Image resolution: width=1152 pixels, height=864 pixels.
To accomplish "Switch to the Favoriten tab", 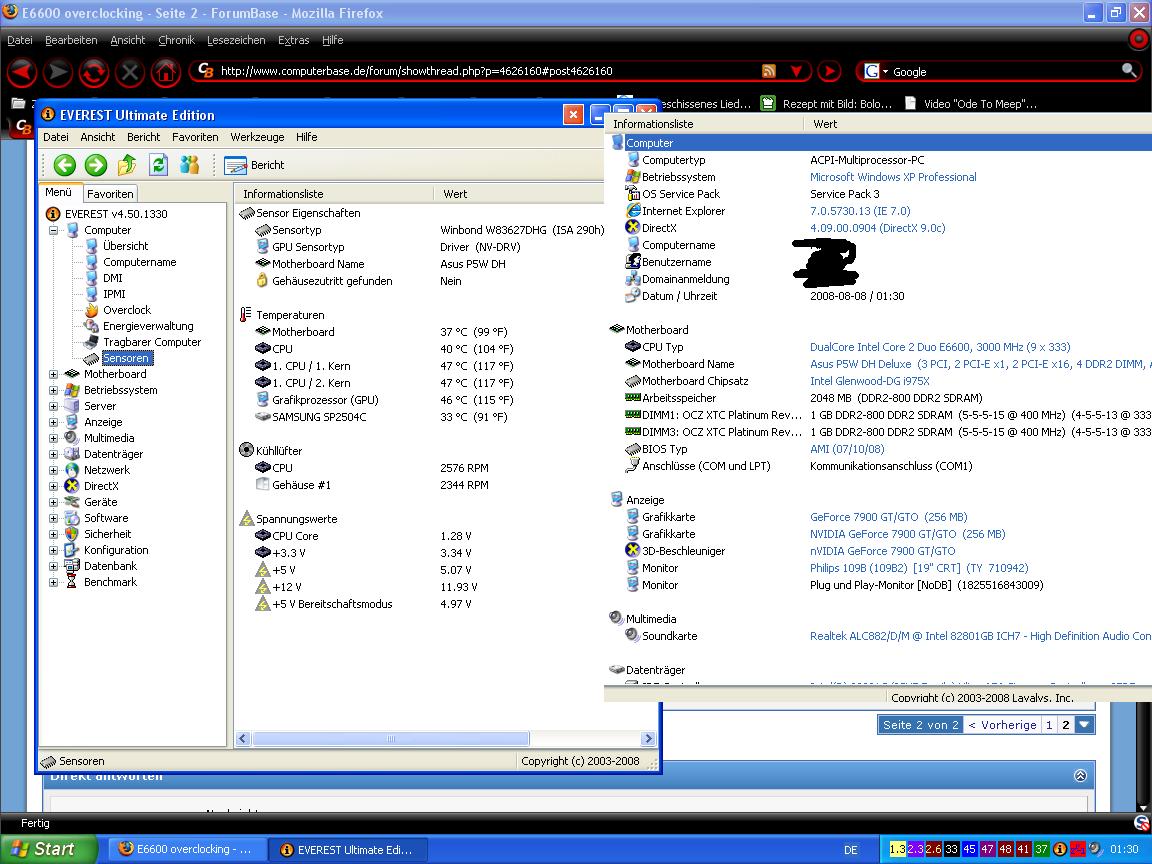I will (x=110, y=194).
